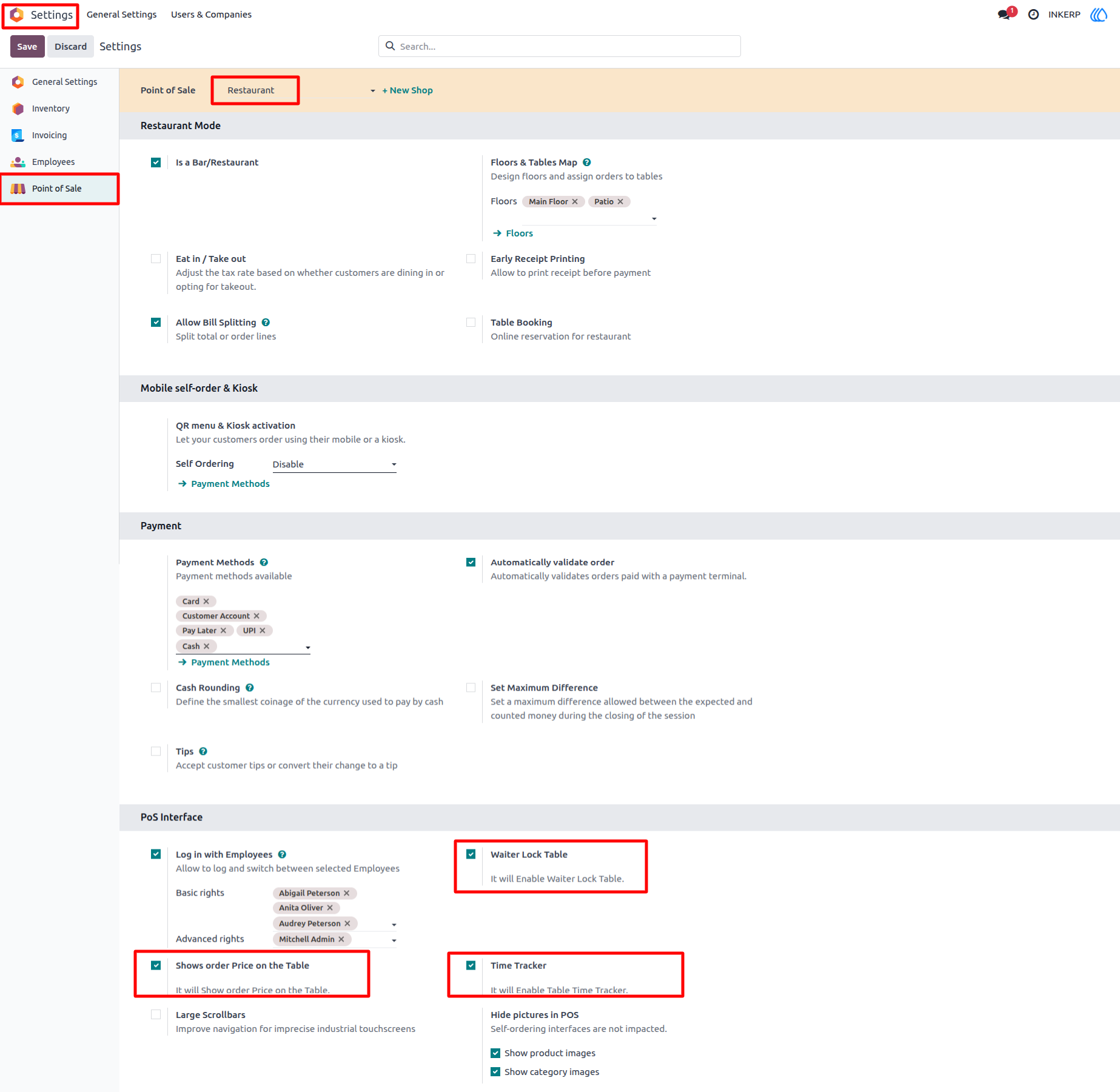Remove Mitchell Admin from advanced rights
Viewport: 1120px width, 1092px height.
point(341,939)
